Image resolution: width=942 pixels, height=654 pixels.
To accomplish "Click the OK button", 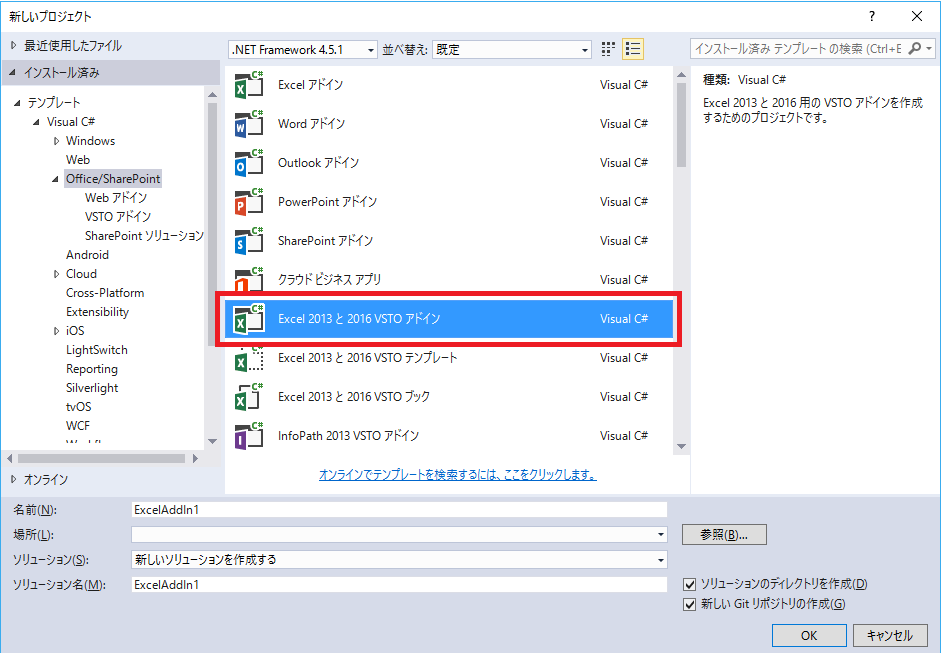I will pyautogui.click(x=809, y=635).
